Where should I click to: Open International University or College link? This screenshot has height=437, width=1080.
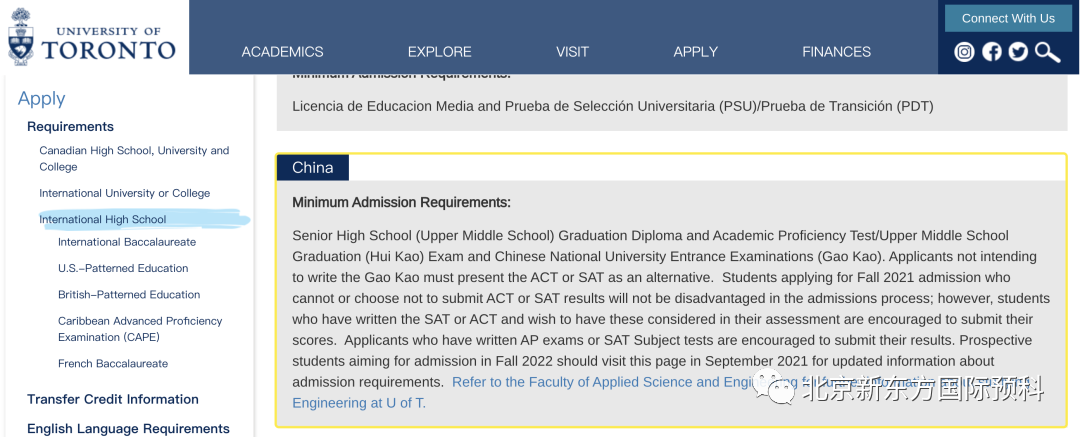pos(124,193)
